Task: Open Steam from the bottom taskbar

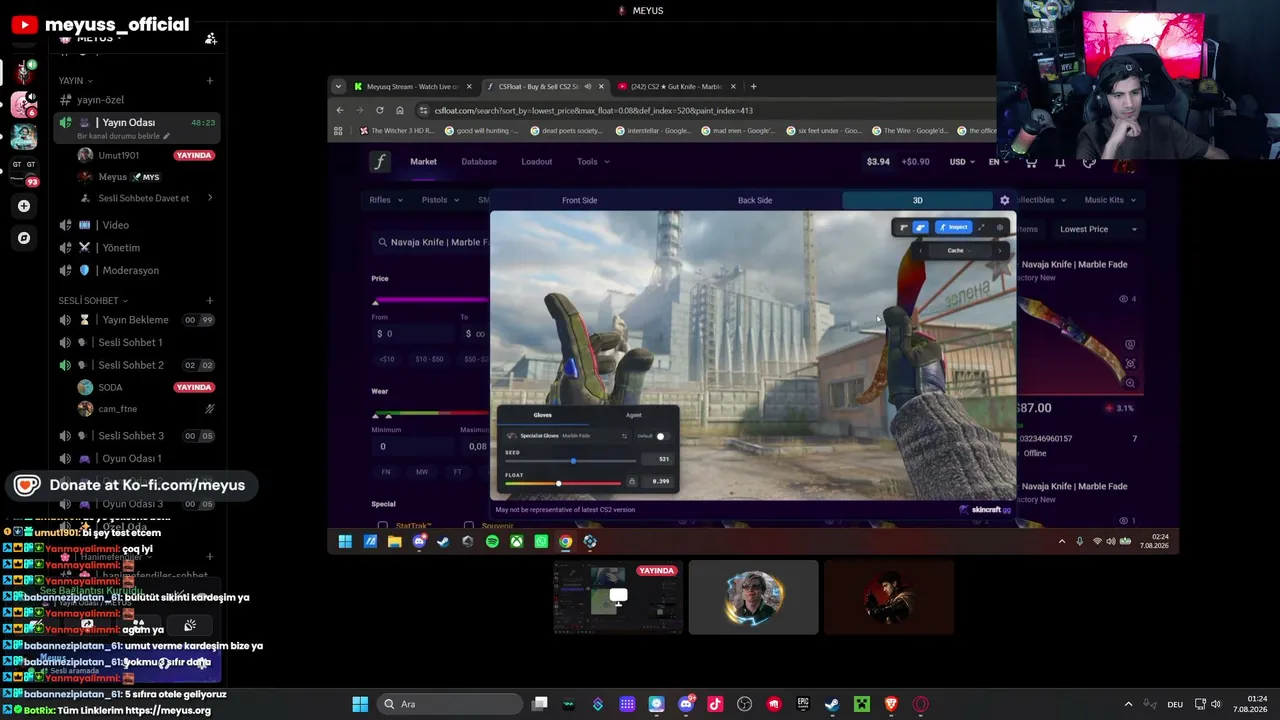Action: coord(831,704)
